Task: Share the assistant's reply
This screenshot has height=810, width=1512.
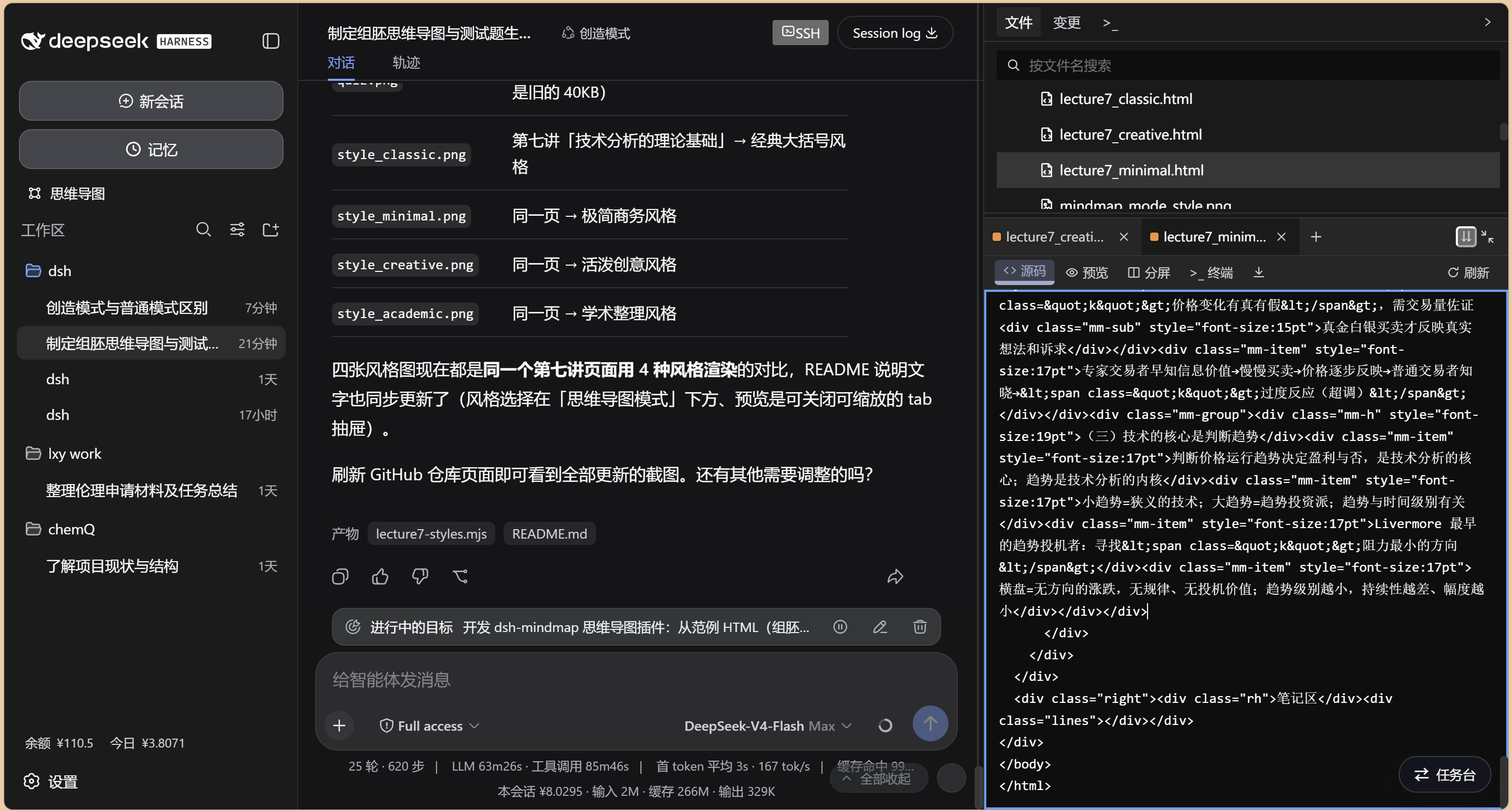Action: (x=895, y=576)
